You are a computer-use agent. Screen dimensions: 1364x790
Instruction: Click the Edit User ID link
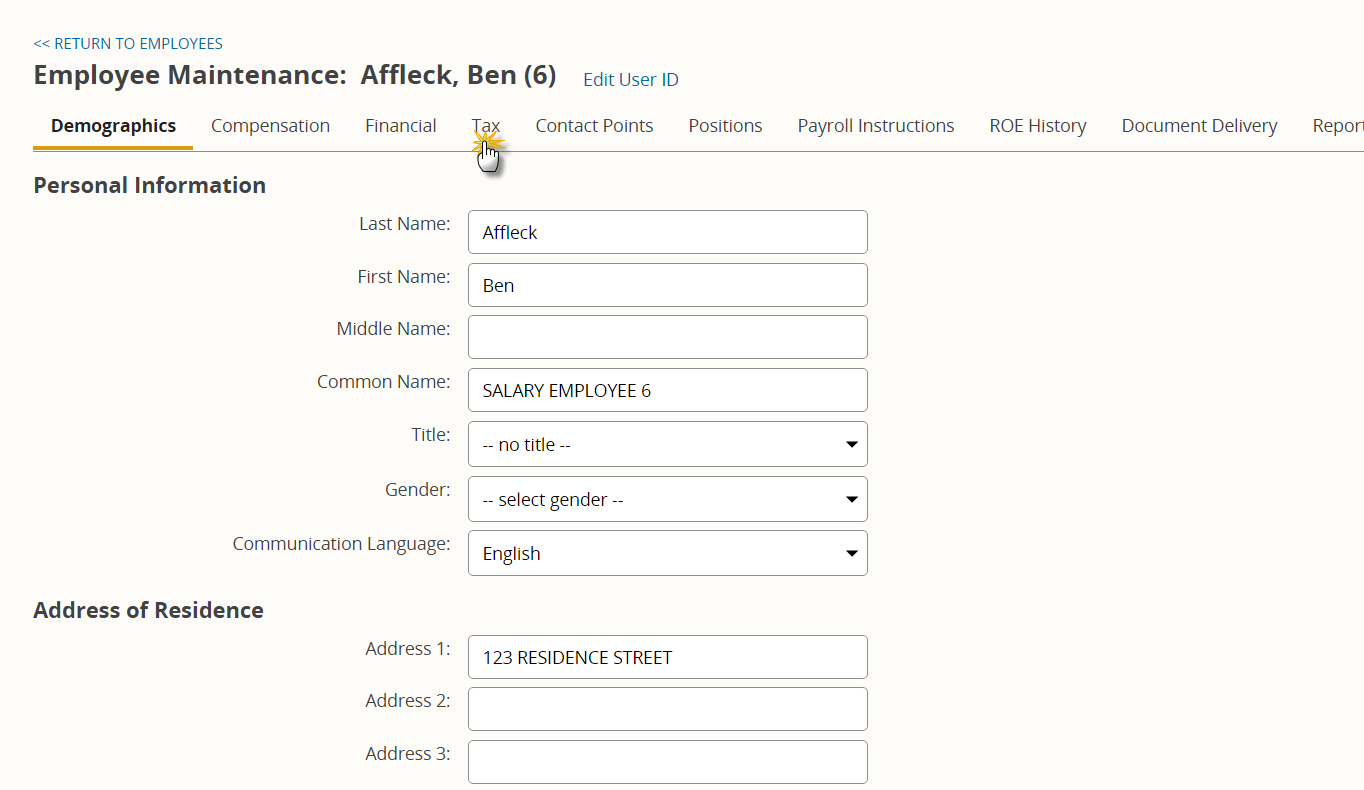pos(631,80)
